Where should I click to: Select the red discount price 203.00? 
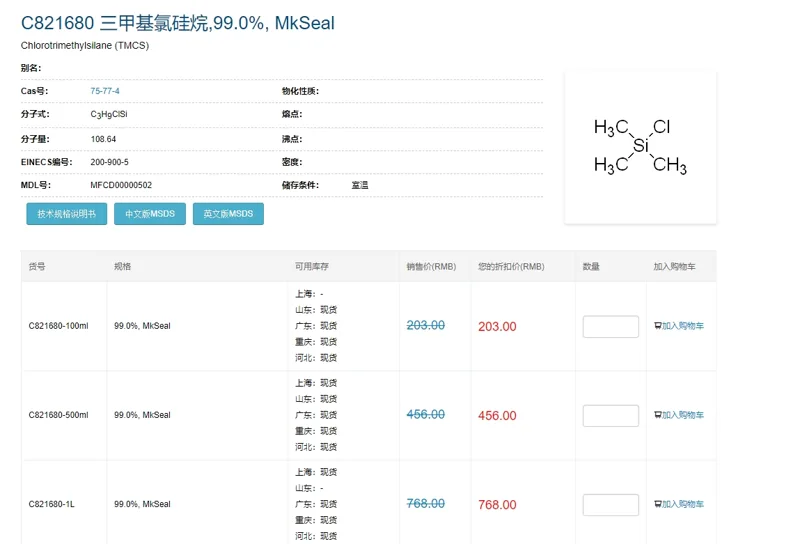pos(497,327)
